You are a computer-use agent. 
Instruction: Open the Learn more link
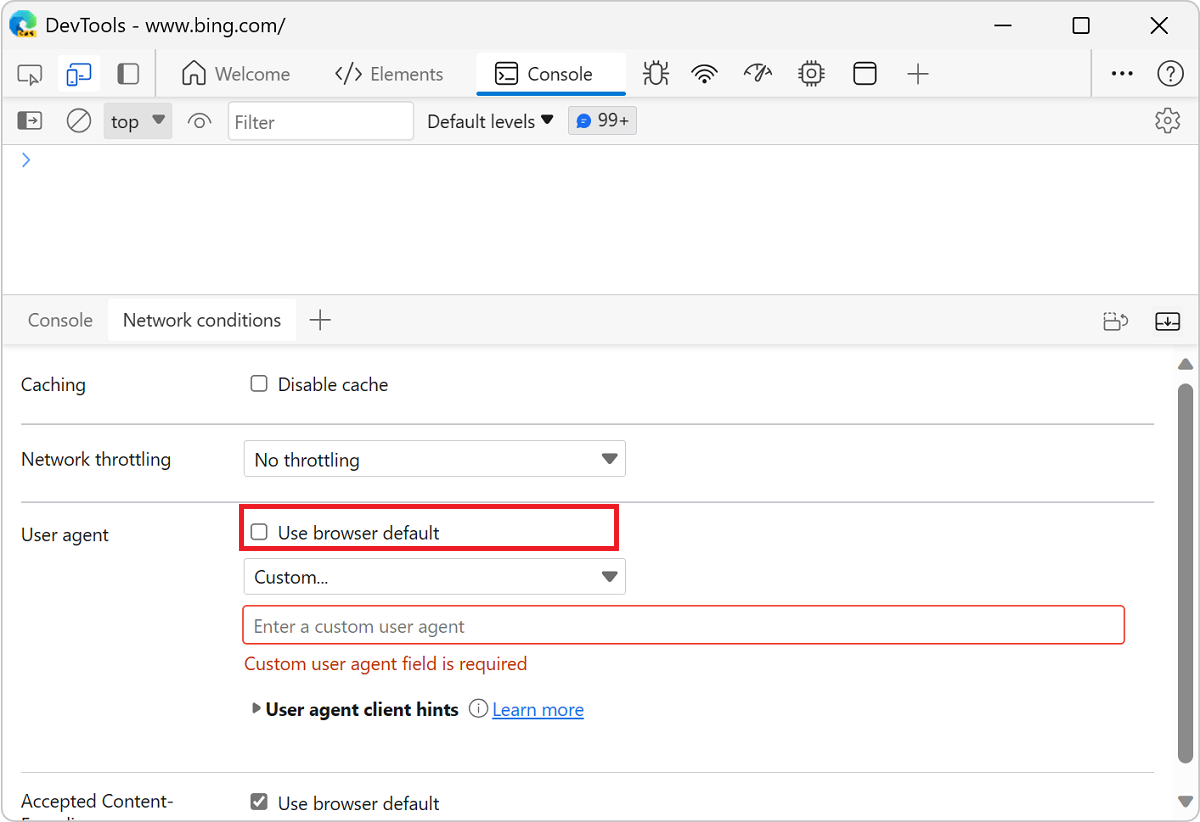pyautogui.click(x=538, y=710)
